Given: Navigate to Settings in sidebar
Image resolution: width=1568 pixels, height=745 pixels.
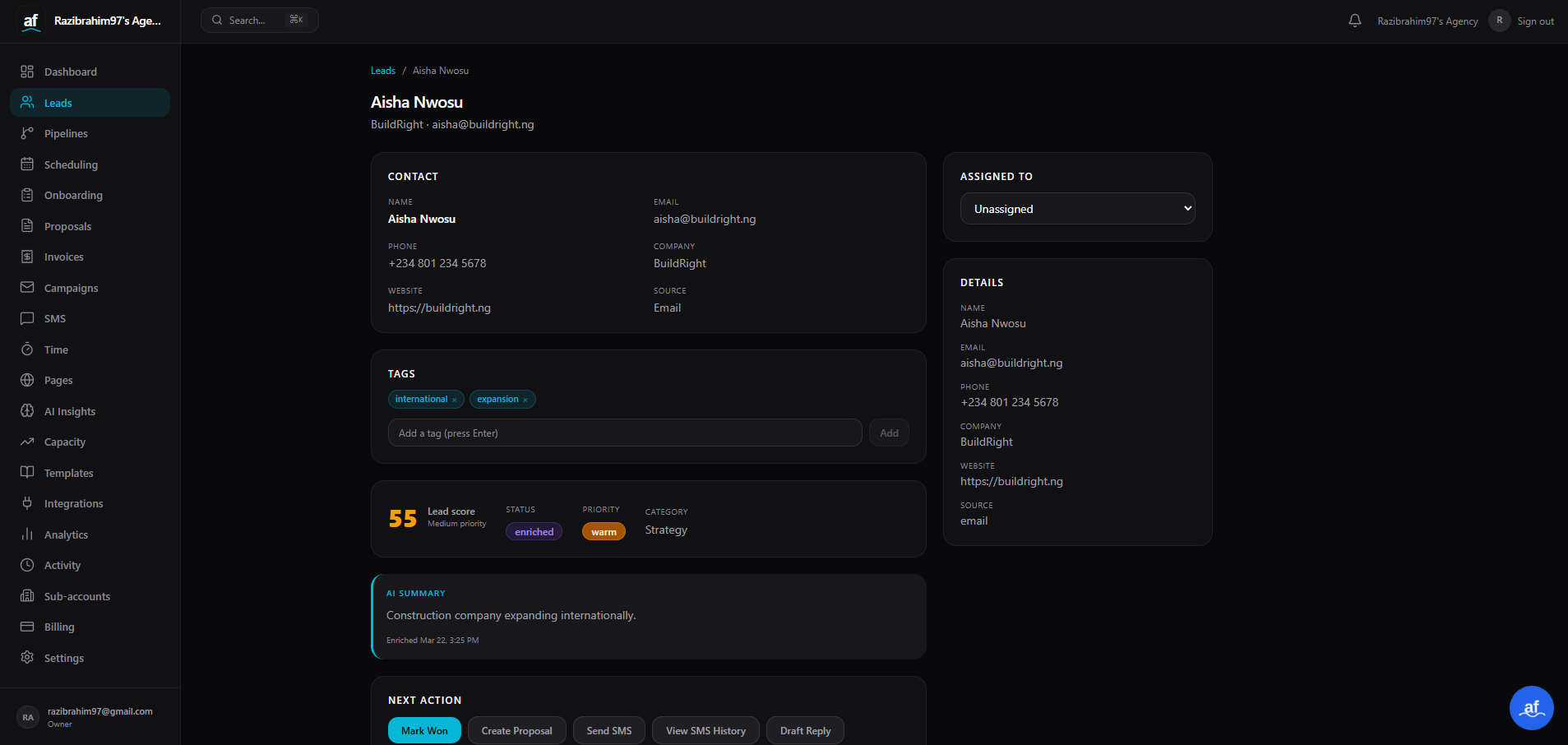Looking at the screenshot, I should click(x=63, y=658).
